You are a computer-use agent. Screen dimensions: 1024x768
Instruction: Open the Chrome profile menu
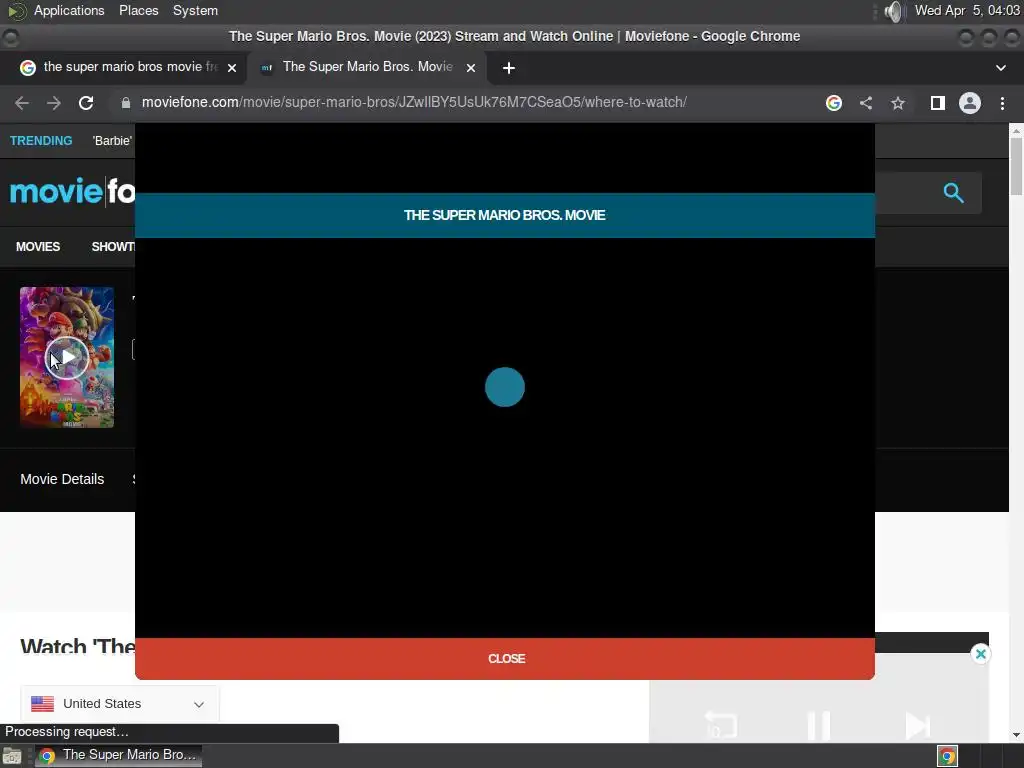(970, 103)
